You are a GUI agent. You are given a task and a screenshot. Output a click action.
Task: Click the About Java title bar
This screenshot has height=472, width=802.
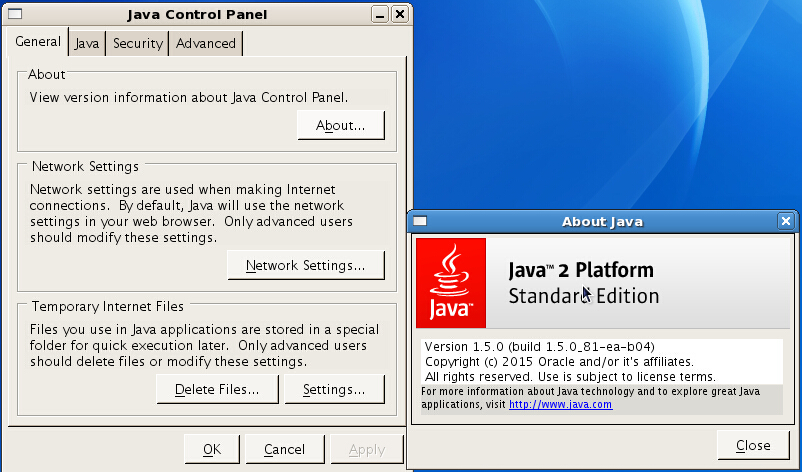click(602, 222)
